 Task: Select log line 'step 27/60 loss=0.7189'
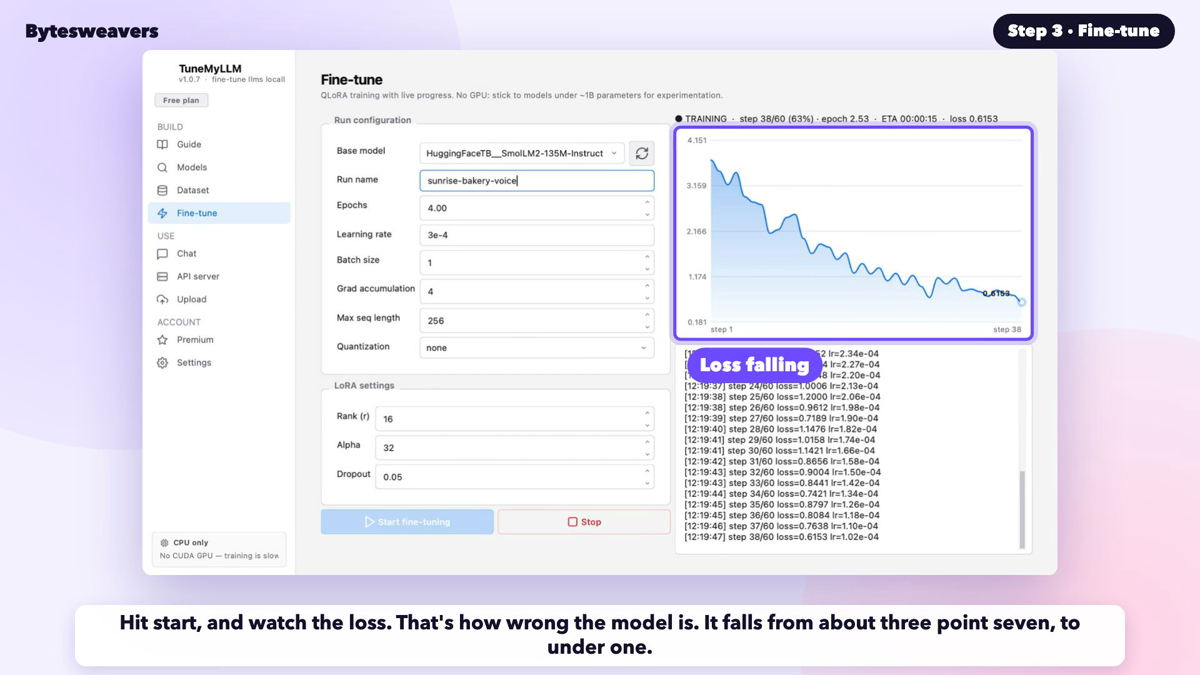click(x=781, y=418)
